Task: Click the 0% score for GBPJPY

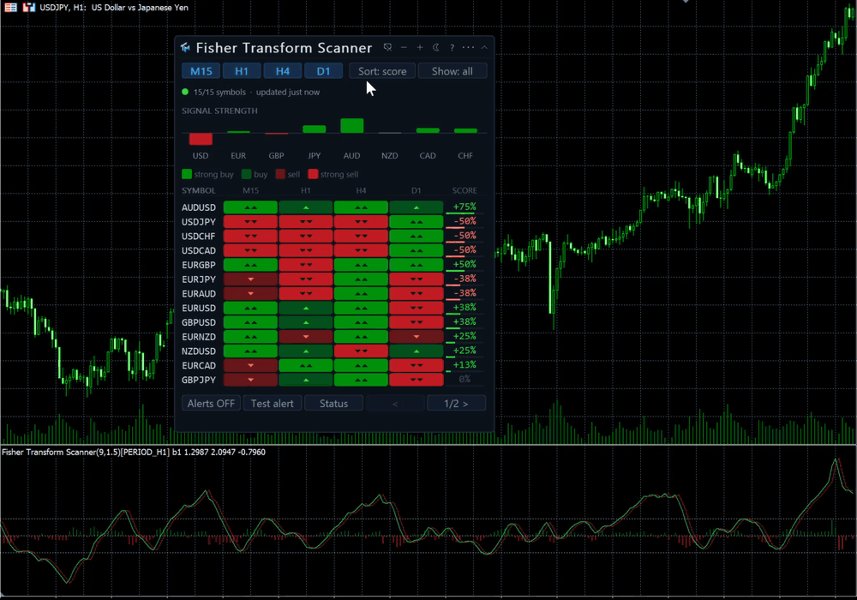Action: coord(465,379)
